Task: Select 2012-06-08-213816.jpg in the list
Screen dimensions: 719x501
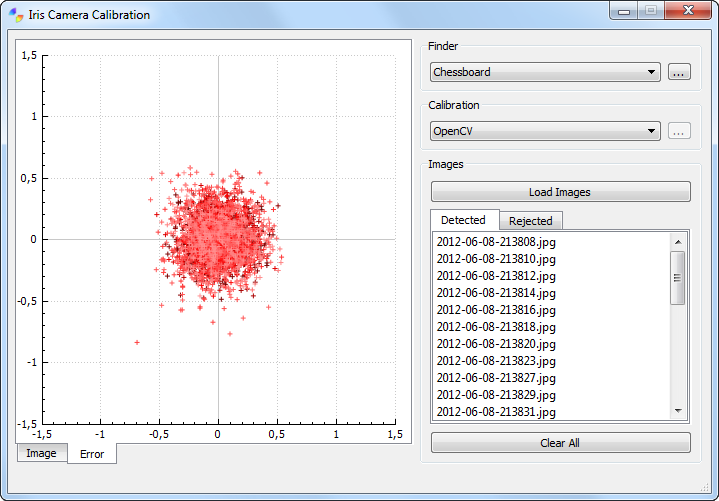Action: [552, 310]
